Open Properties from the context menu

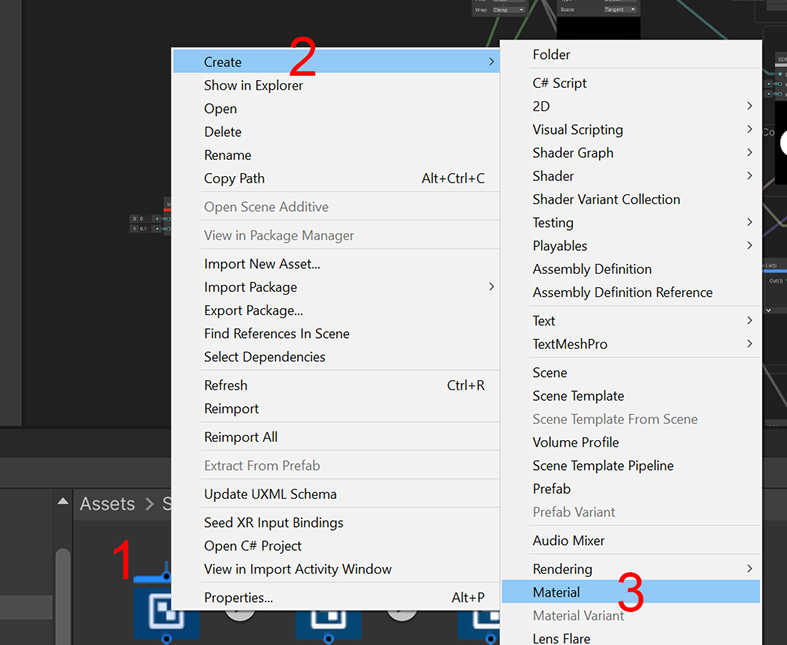point(238,598)
